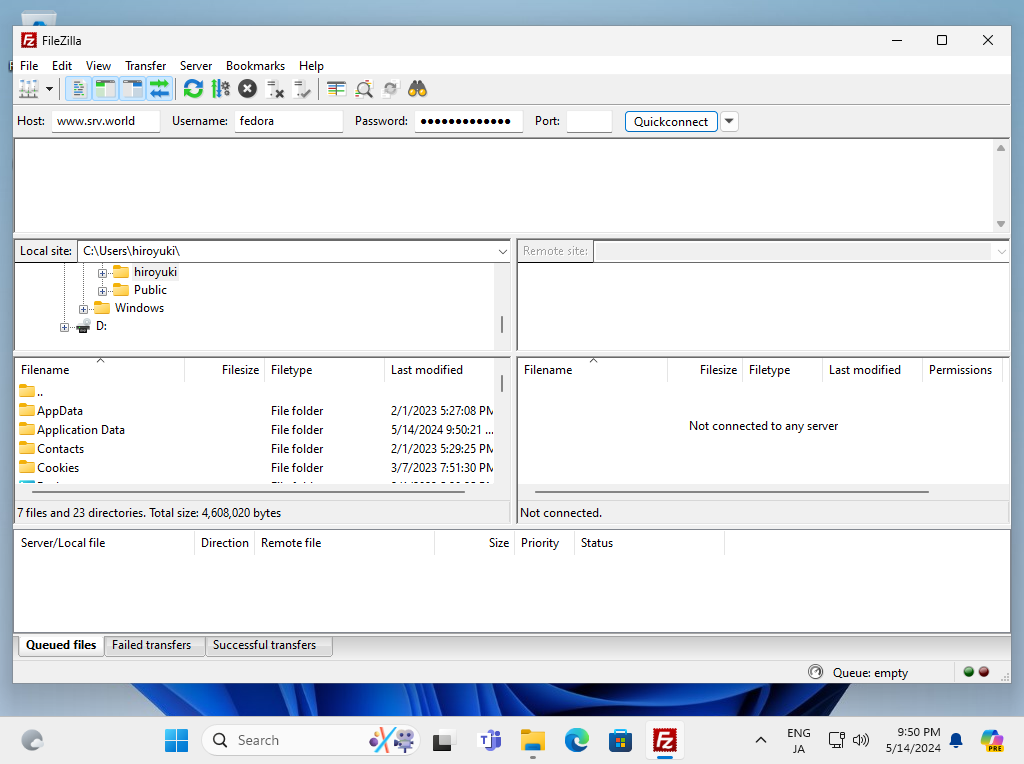Open the Server menu
Screen dimensions: 1024x764
(x=196, y=66)
